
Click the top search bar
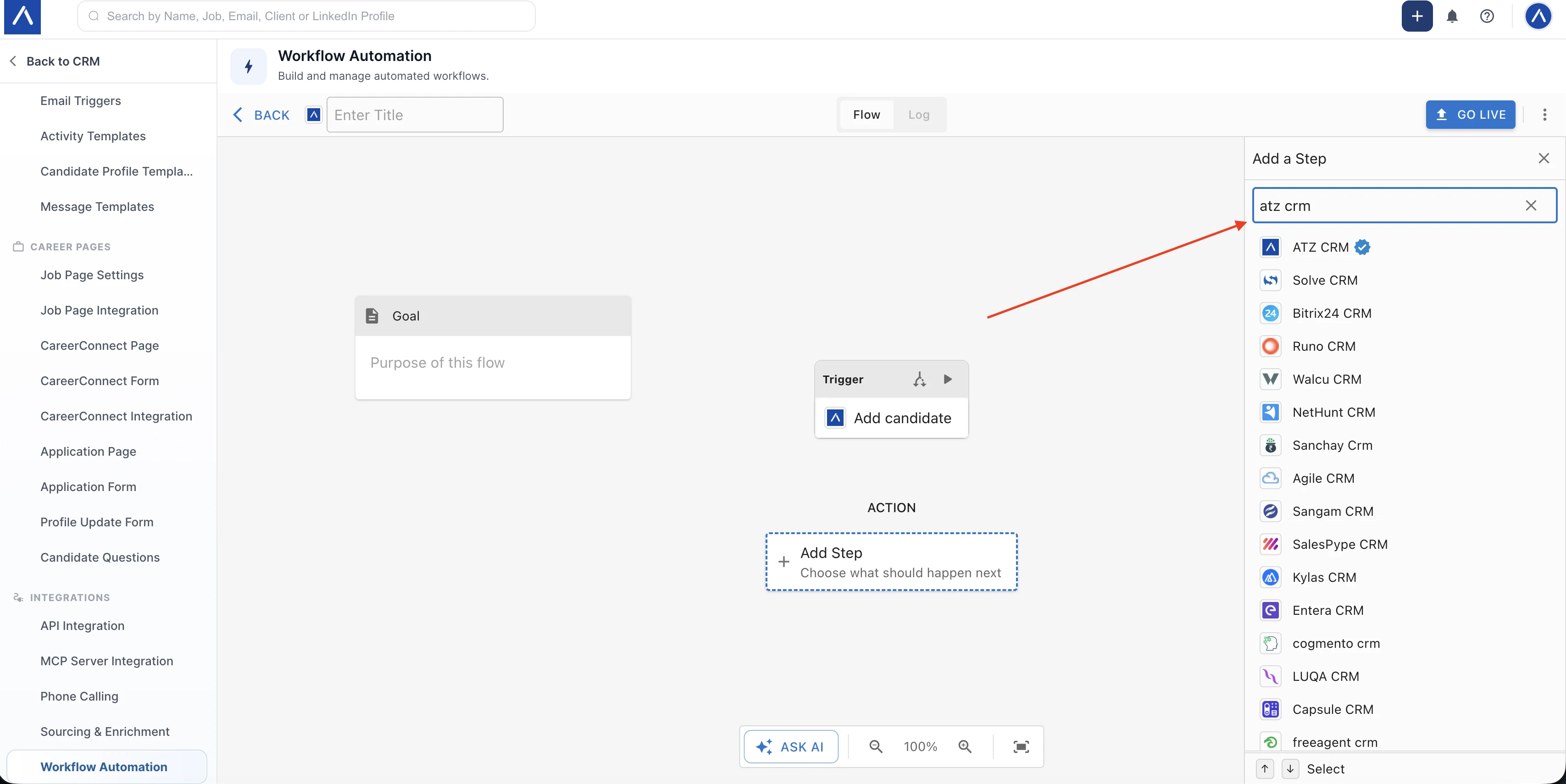point(306,17)
